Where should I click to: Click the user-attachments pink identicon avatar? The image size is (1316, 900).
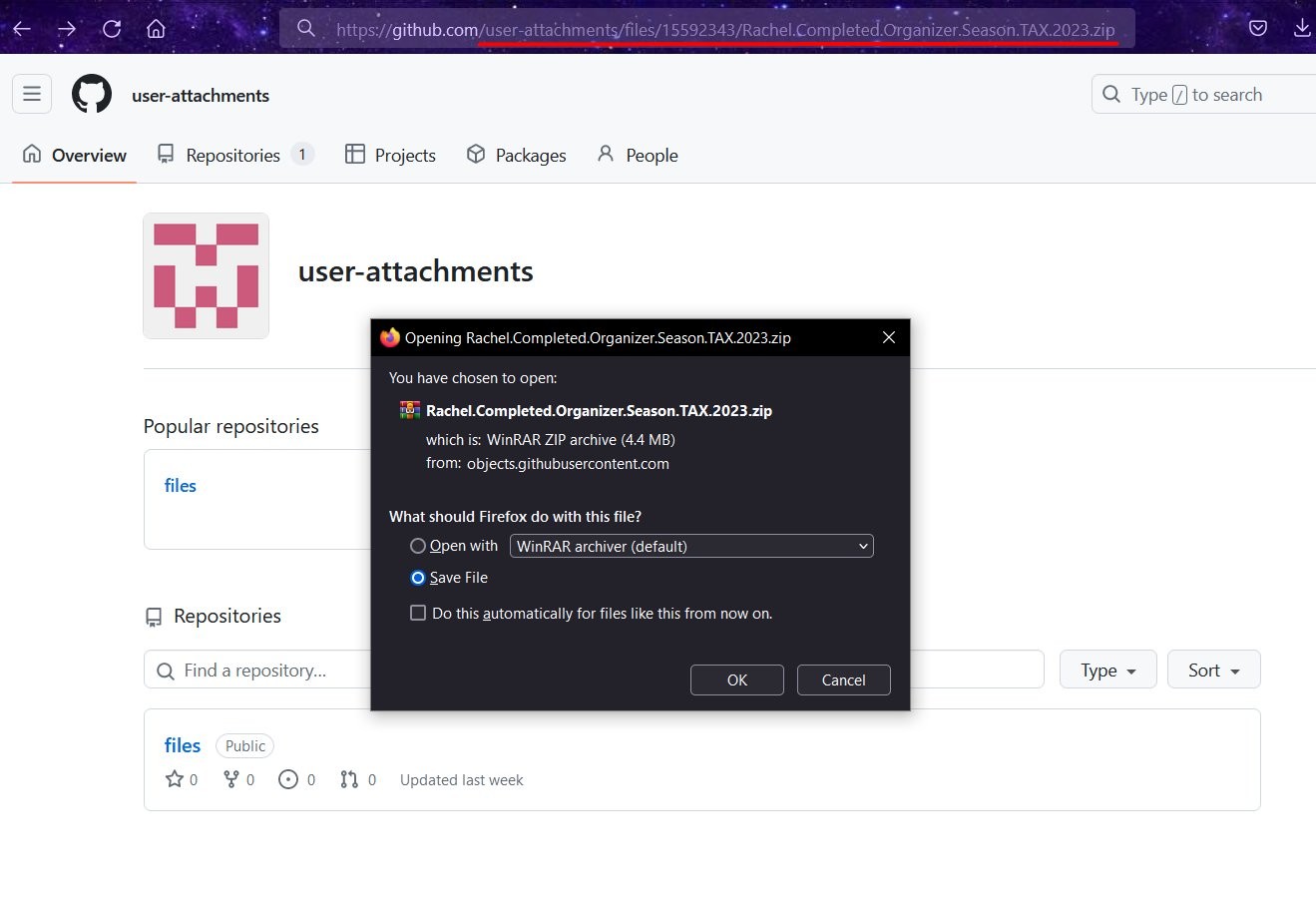pyautogui.click(x=207, y=275)
